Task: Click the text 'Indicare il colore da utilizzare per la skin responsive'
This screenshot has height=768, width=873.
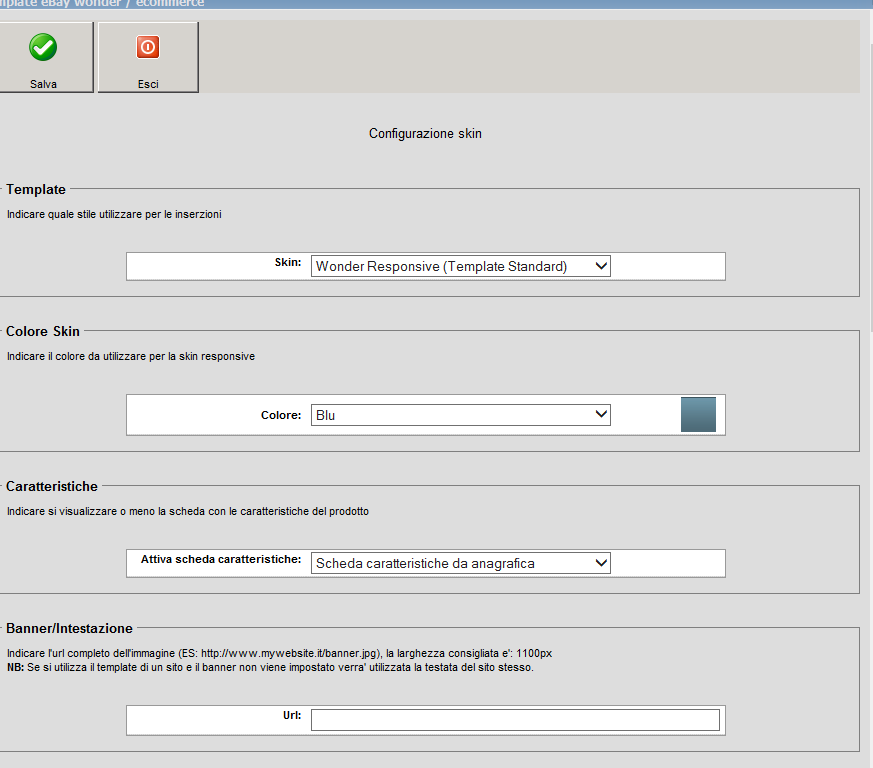Action: click(131, 356)
